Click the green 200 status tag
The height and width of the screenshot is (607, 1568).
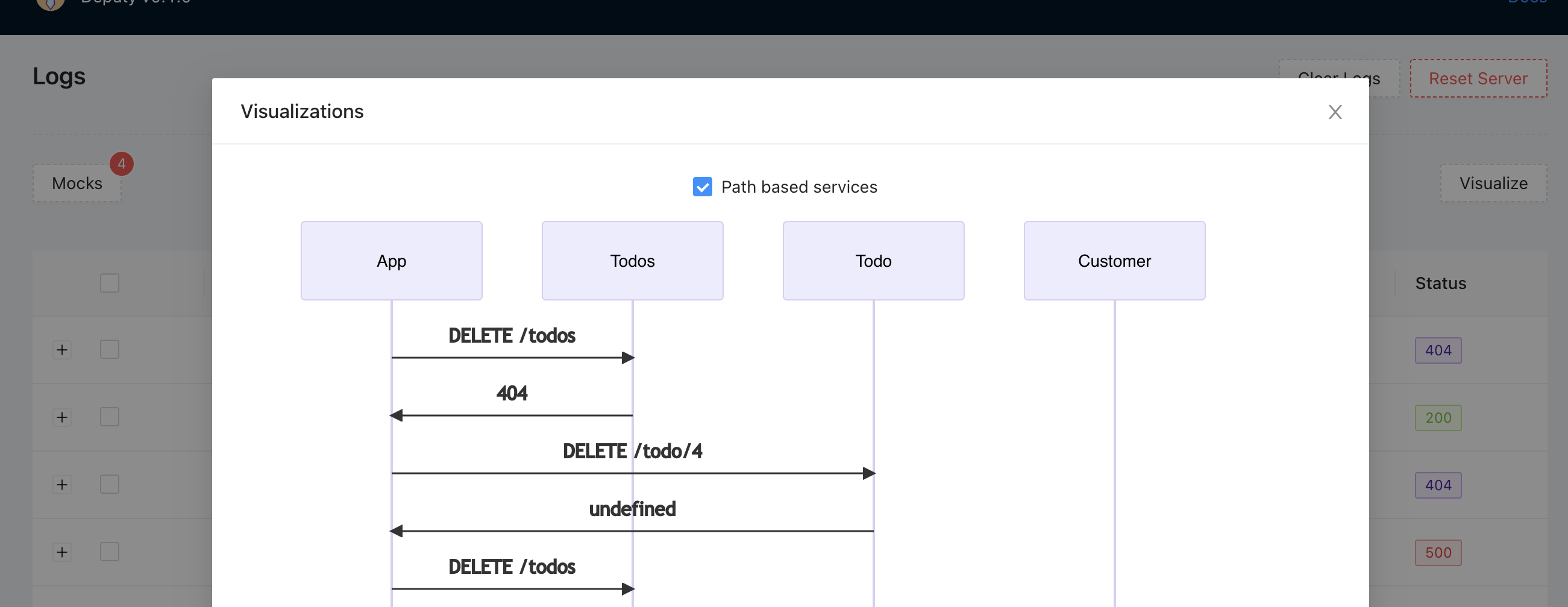click(1437, 418)
